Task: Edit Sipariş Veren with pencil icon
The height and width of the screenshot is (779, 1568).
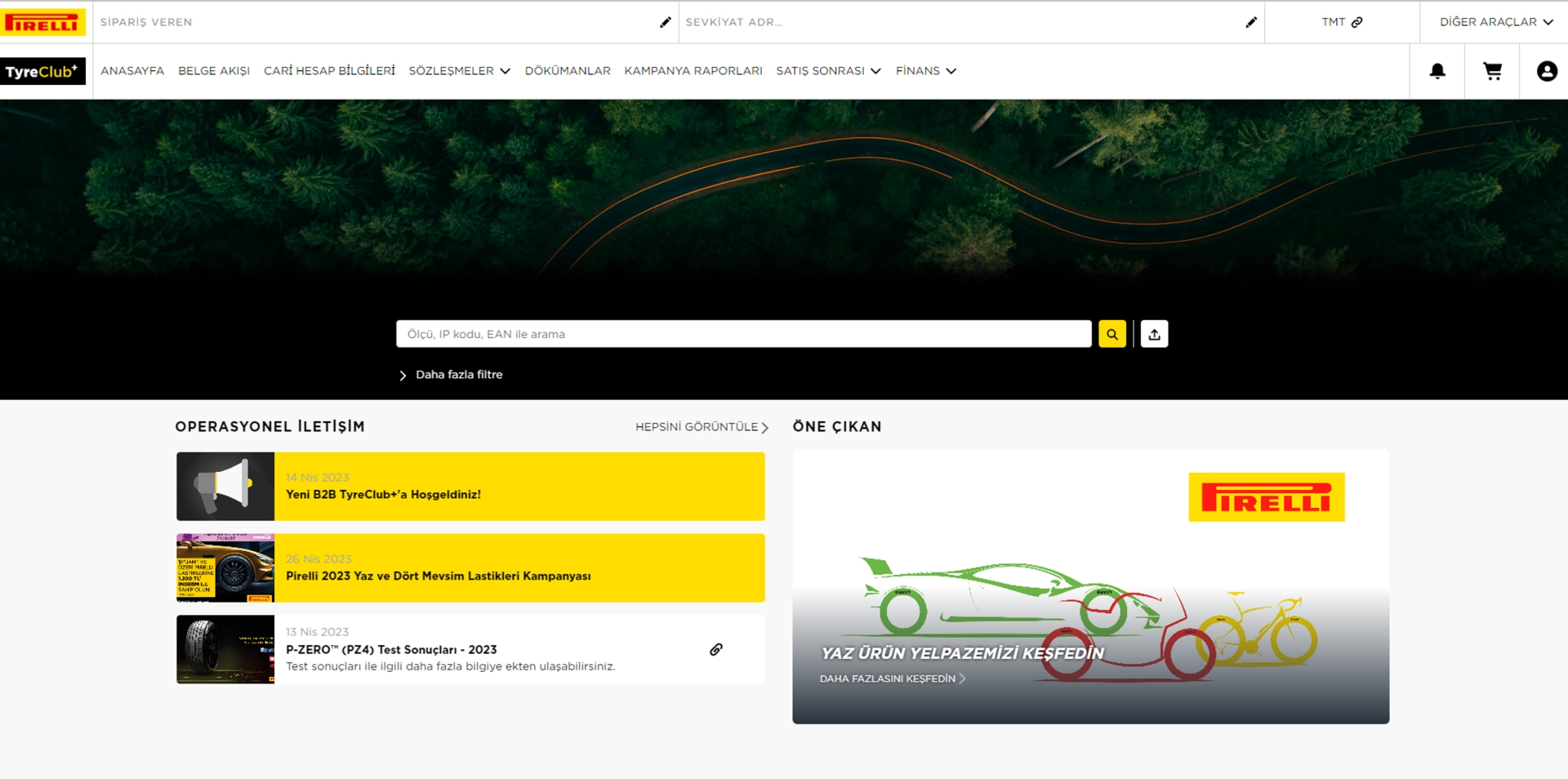Action: coord(665,22)
